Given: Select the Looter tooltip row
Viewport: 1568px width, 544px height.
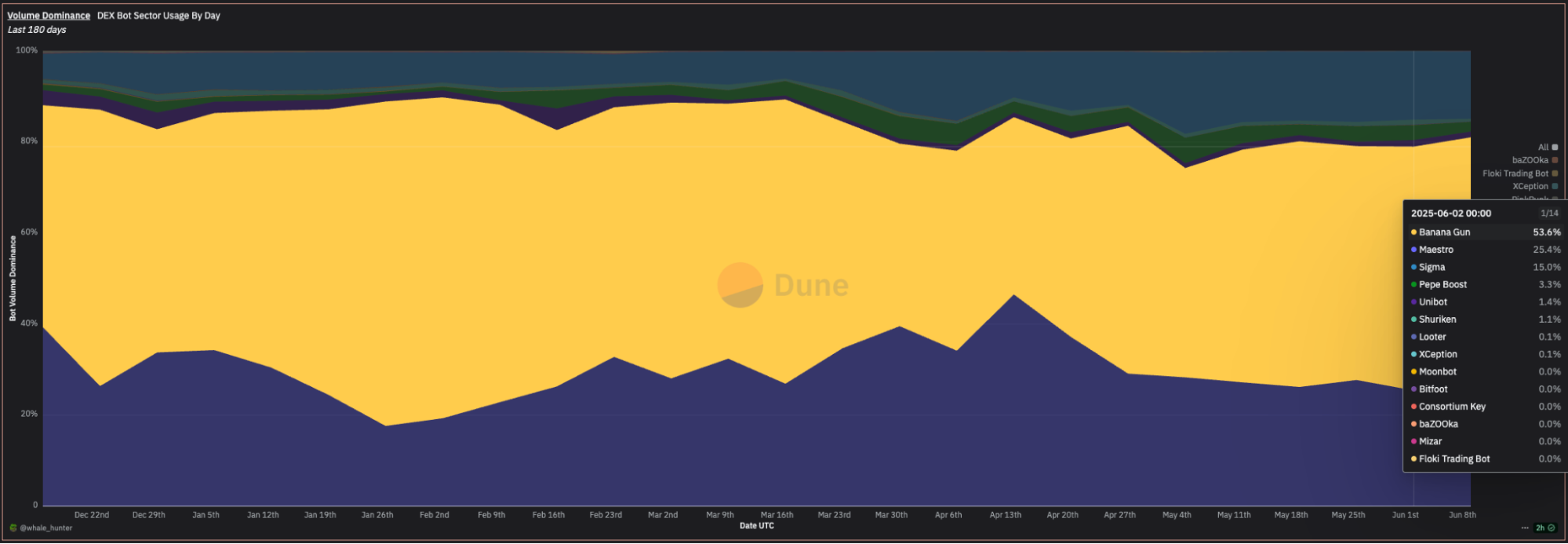Looking at the screenshot, I should point(1485,337).
